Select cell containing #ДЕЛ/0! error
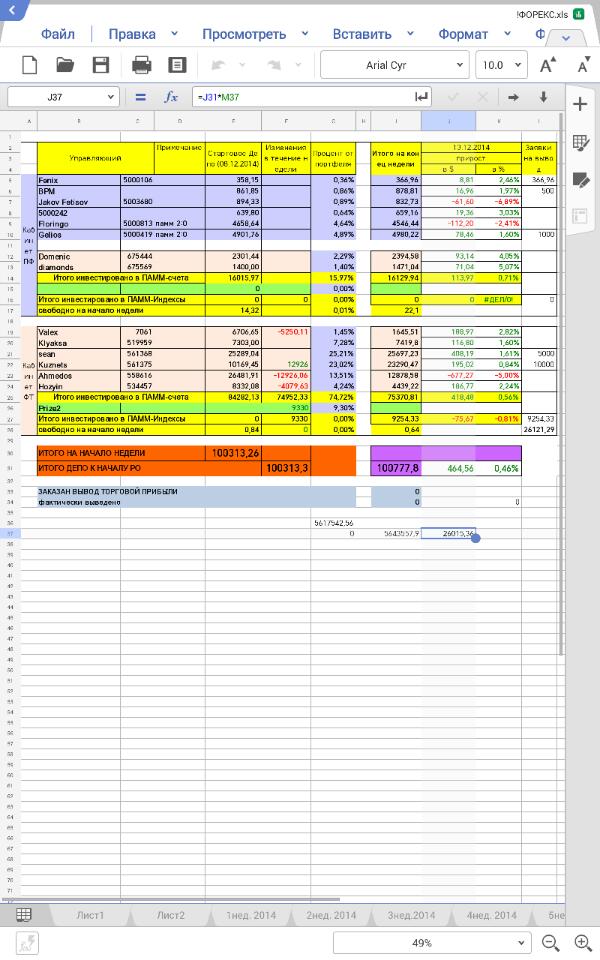 [498, 299]
